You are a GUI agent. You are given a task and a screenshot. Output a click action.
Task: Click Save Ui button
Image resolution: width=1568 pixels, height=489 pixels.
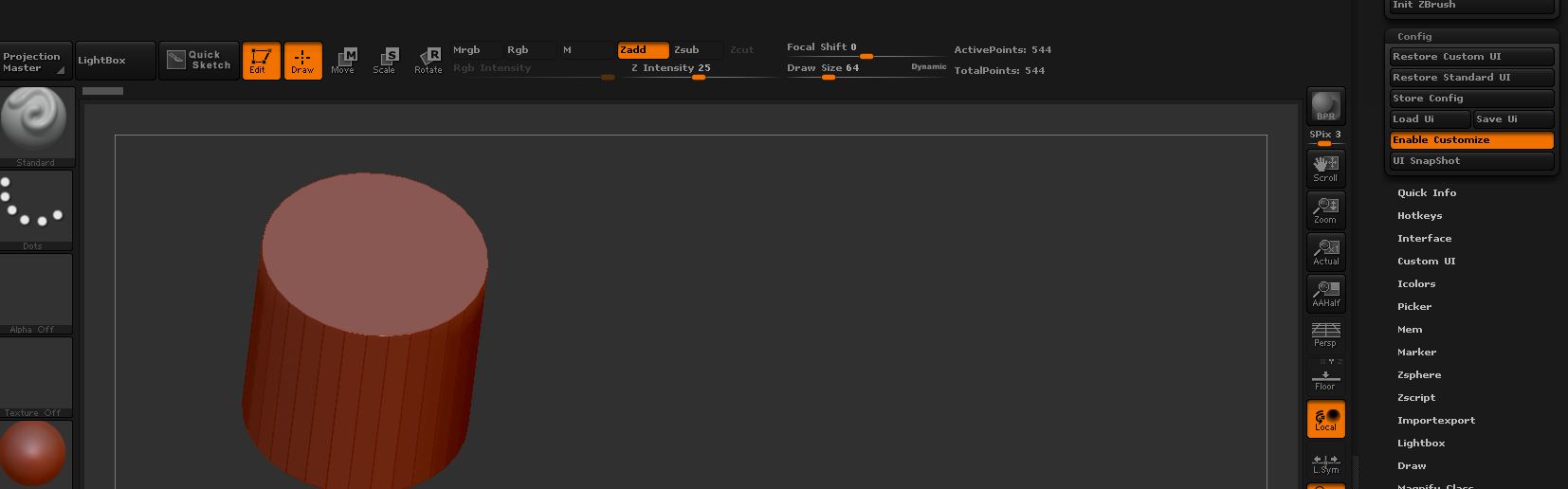pyautogui.click(x=1513, y=119)
